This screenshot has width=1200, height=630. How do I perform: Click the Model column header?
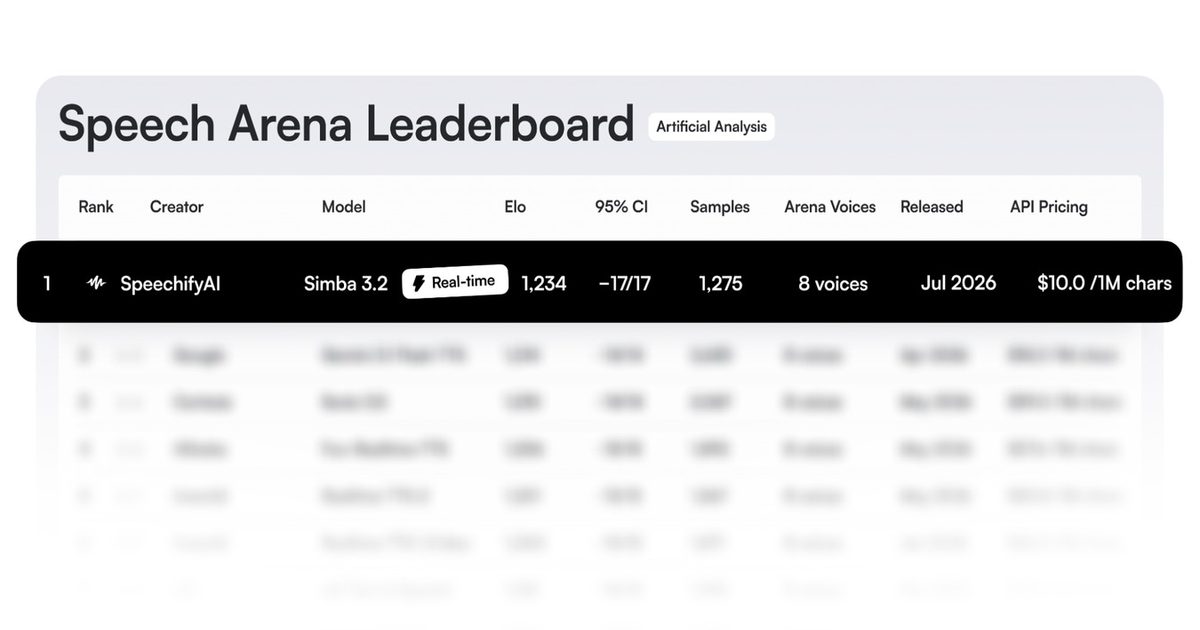[x=343, y=207]
